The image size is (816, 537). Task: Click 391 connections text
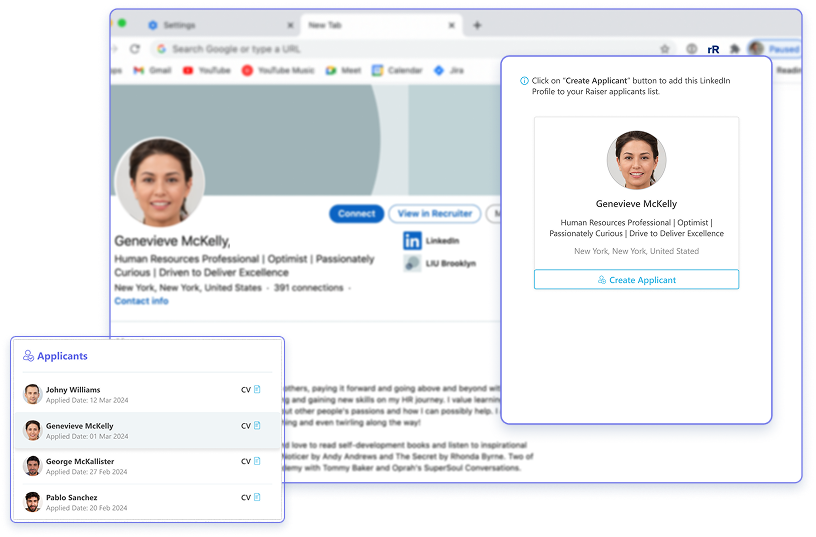coord(309,288)
